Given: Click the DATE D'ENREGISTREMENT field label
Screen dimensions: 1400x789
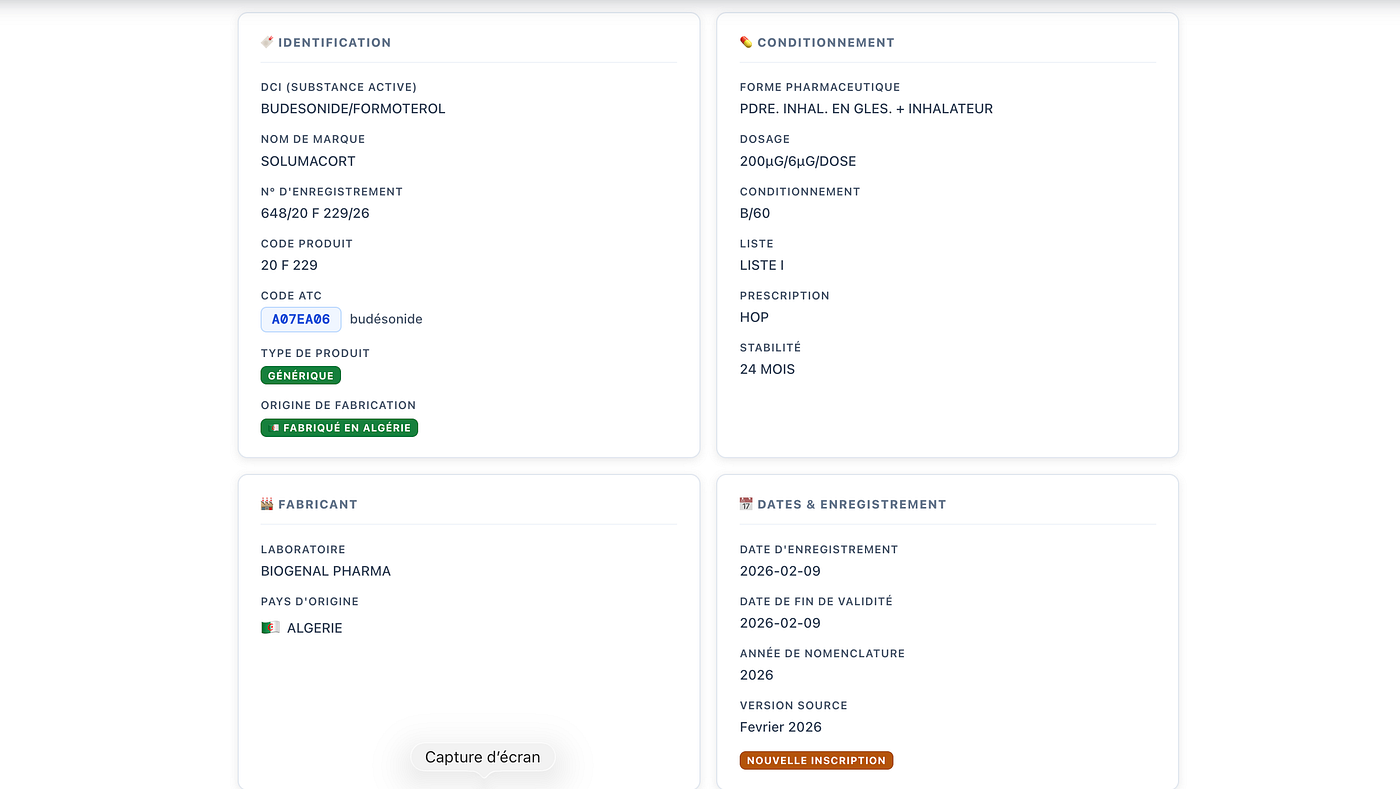Looking at the screenshot, I should 819,549.
